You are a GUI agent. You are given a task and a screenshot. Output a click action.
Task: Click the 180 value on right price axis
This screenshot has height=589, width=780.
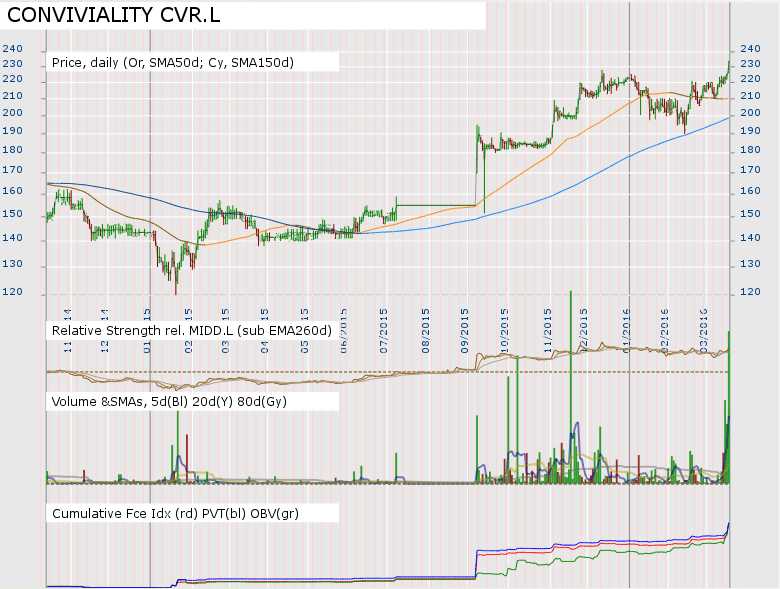point(750,150)
